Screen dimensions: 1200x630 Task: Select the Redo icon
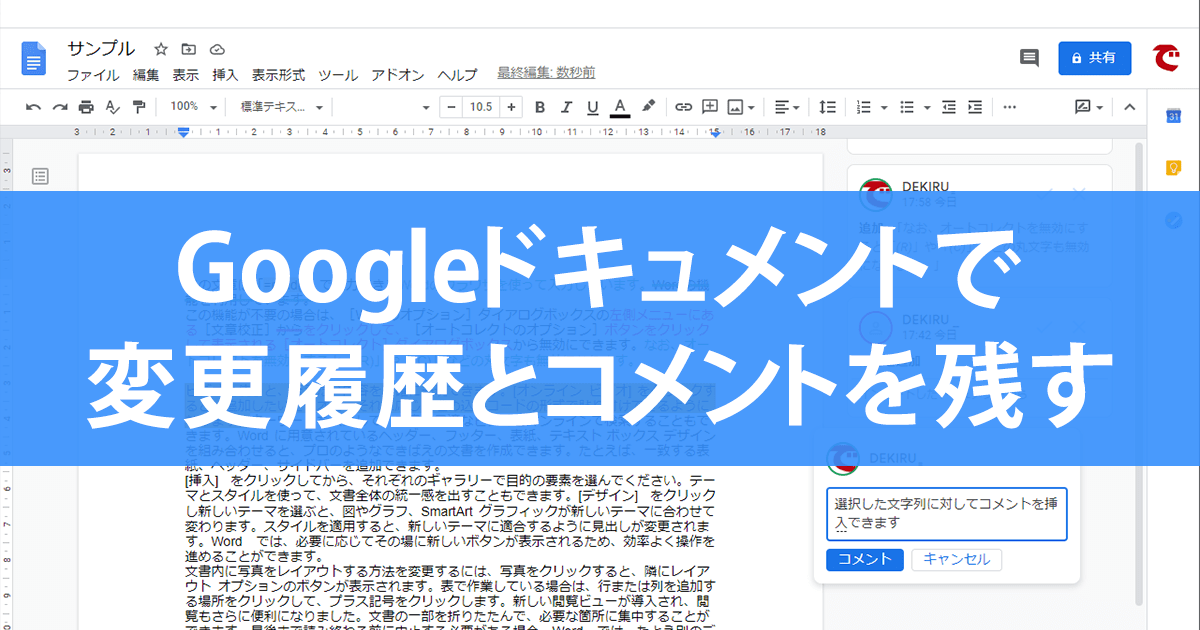click(61, 107)
